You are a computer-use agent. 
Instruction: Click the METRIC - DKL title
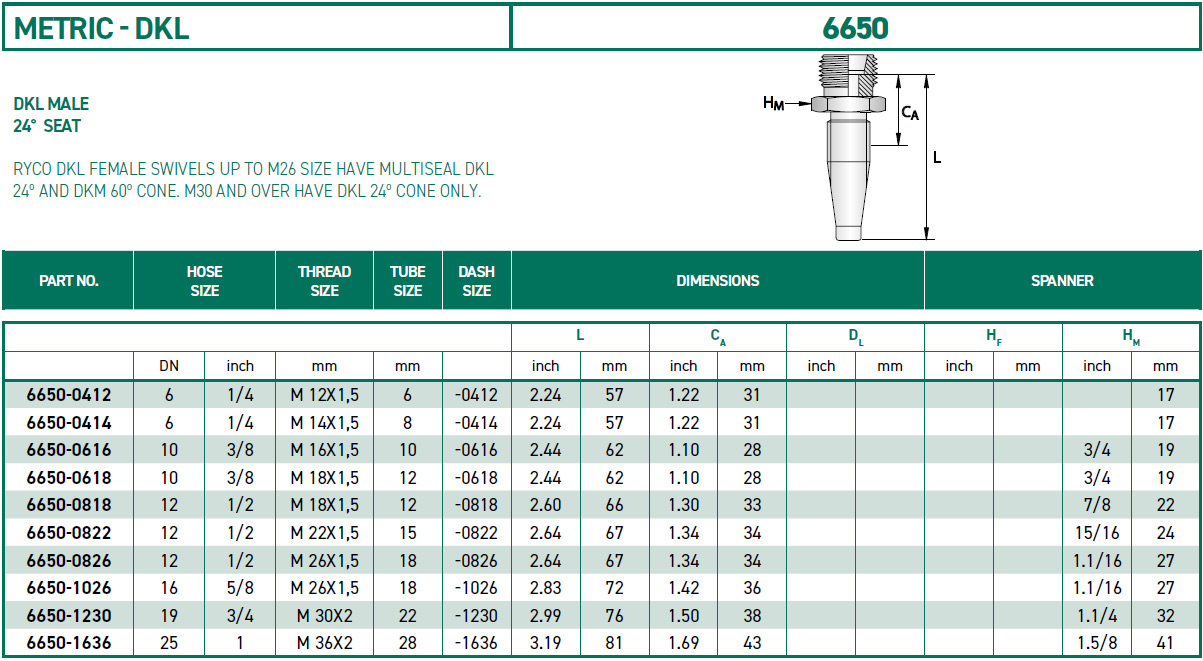coord(101,28)
